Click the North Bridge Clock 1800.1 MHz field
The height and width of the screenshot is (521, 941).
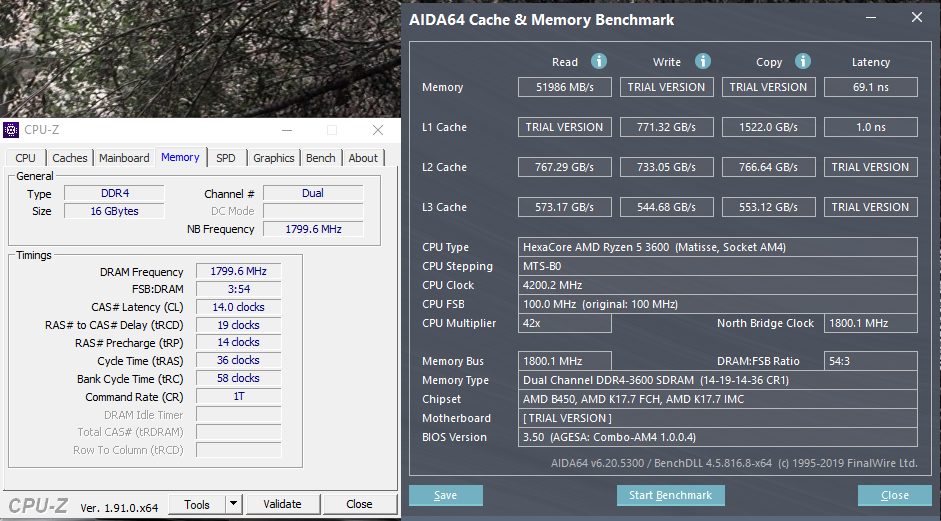[x=871, y=323]
